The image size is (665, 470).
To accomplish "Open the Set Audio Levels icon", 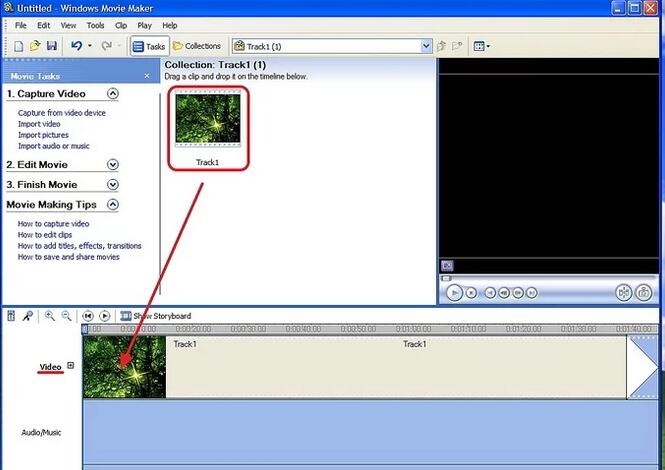I will 11,316.
